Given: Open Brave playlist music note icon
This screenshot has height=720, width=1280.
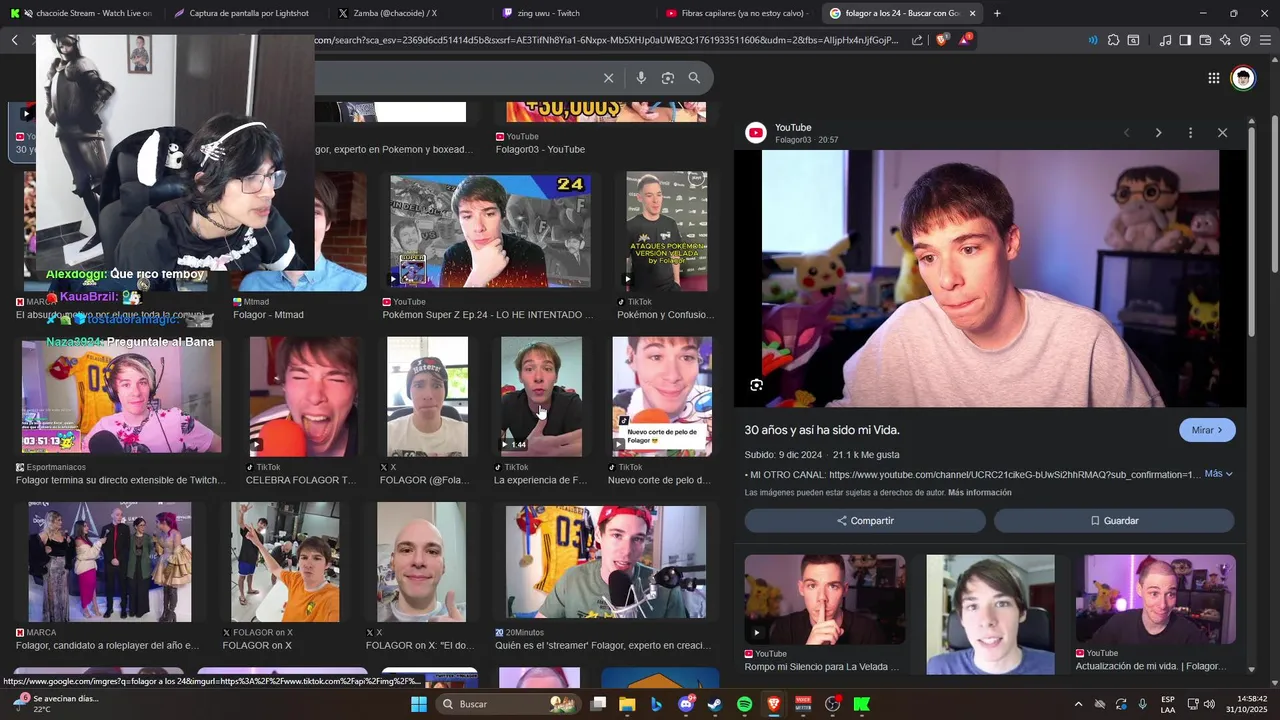Looking at the screenshot, I should coord(1165,40).
